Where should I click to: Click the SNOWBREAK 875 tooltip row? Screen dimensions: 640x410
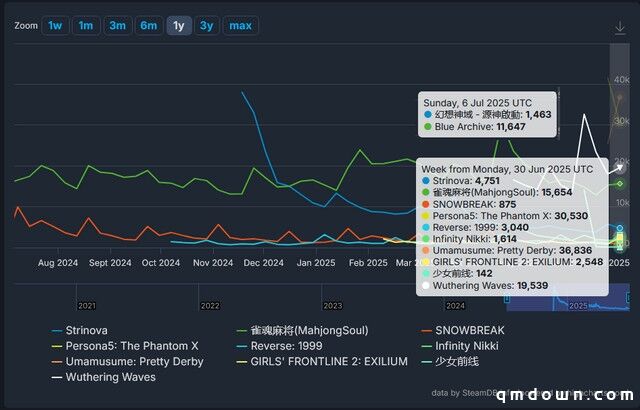pos(469,204)
